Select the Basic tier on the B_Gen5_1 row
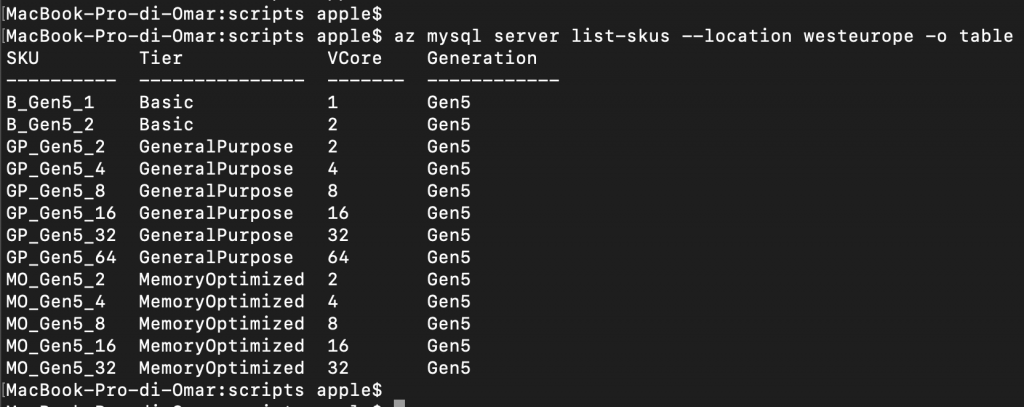Screen dimensions: 1024x407 tap(167, 103)
